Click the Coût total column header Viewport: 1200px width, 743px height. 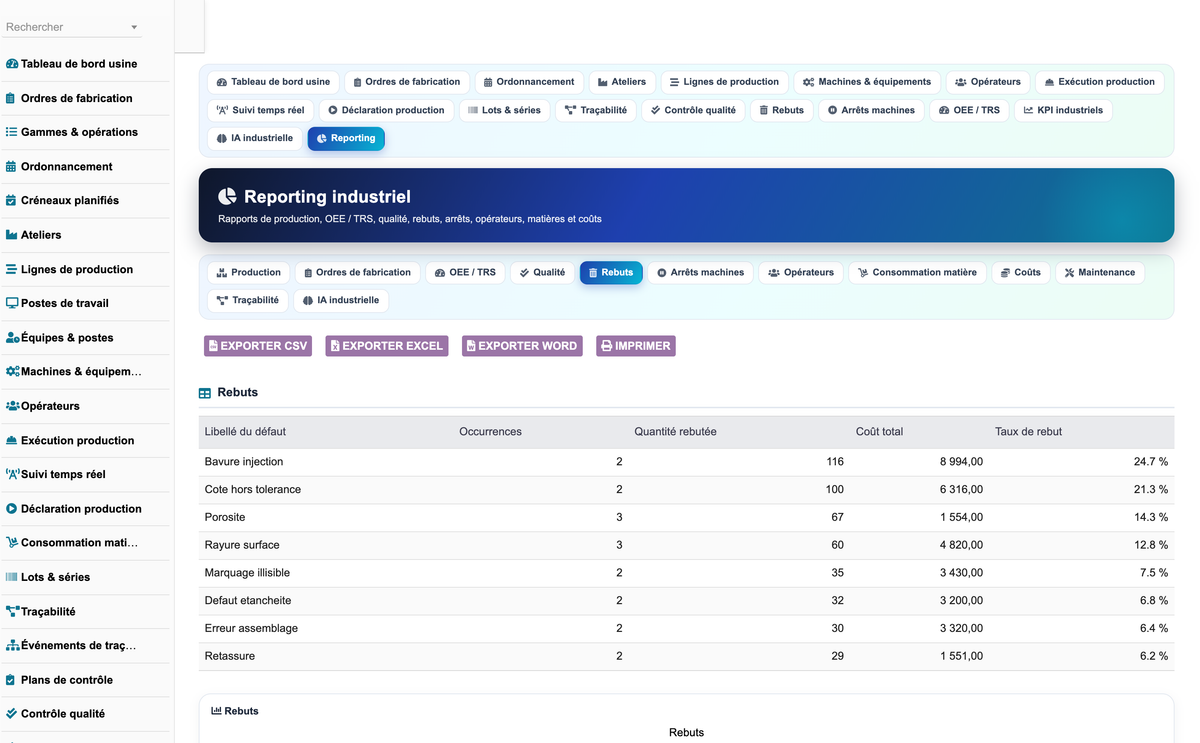pos(879,432)
